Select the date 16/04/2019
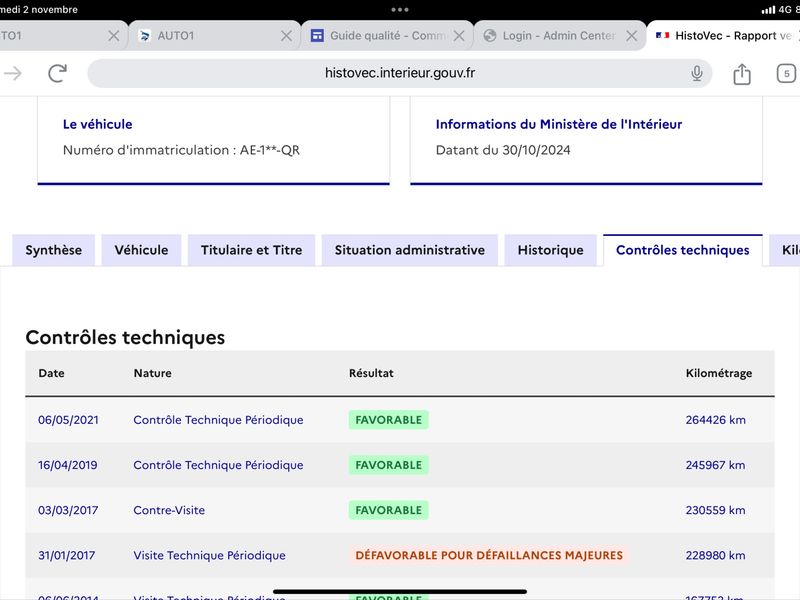Image resolution: width=800 pixels, height=600 pixels. pyautogui.click(x=68, y=465)
